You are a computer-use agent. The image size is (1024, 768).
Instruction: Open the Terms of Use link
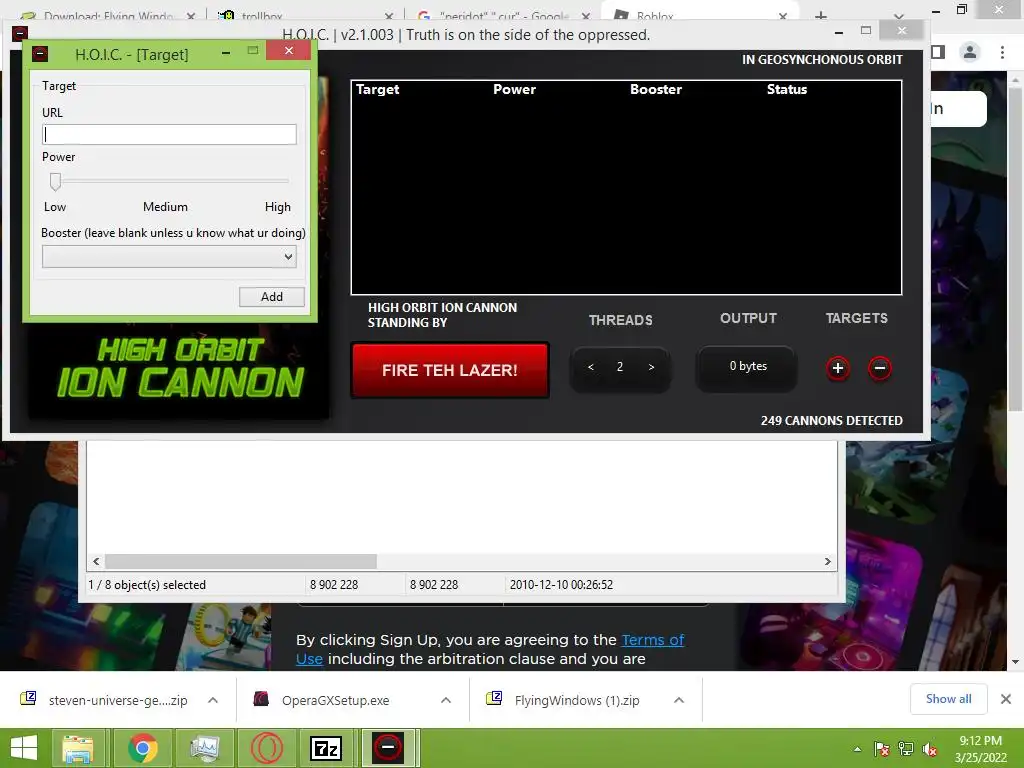652,640
